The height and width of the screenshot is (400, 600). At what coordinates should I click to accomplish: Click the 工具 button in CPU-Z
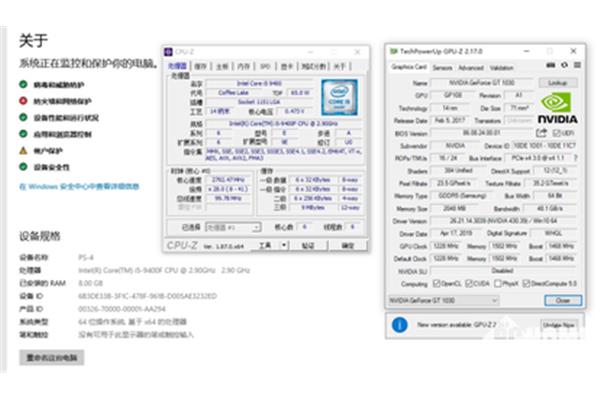pyautogui.click(x=265, y=245)
